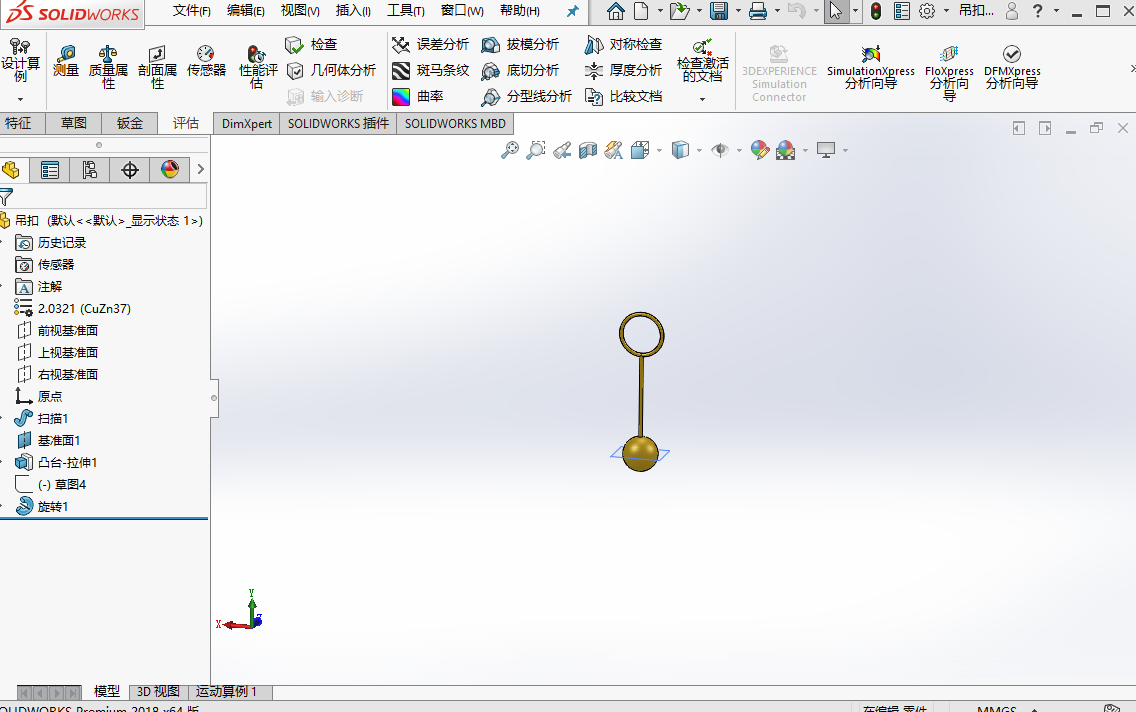Expand more manager tabs arrow
Screen dimensions: 1136x712
(x=201, y=169)
